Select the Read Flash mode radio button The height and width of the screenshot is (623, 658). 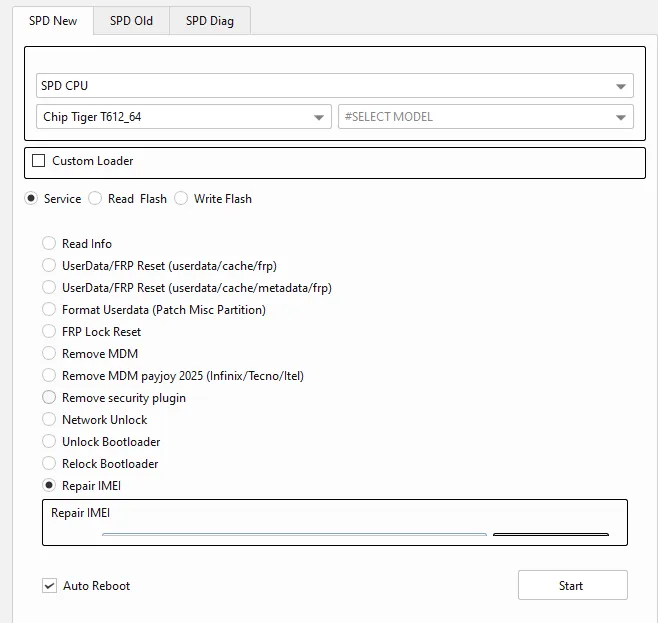pyautogui.click(x=96, y=199)
